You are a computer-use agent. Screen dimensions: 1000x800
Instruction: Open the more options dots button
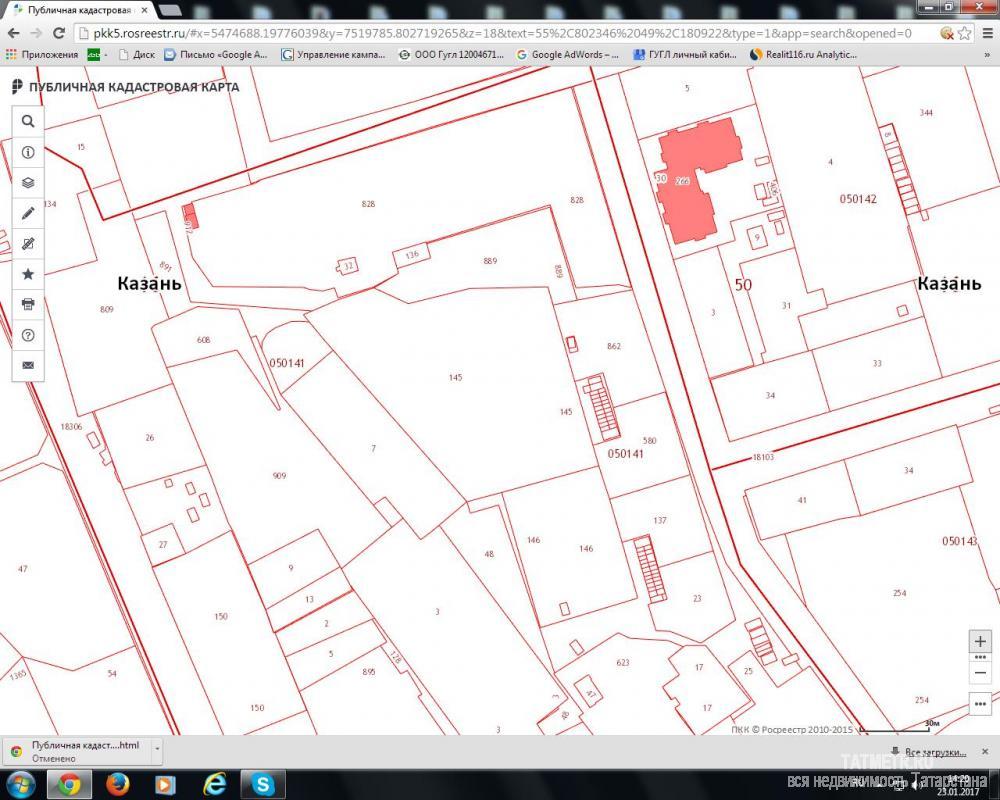coord(980,704)
